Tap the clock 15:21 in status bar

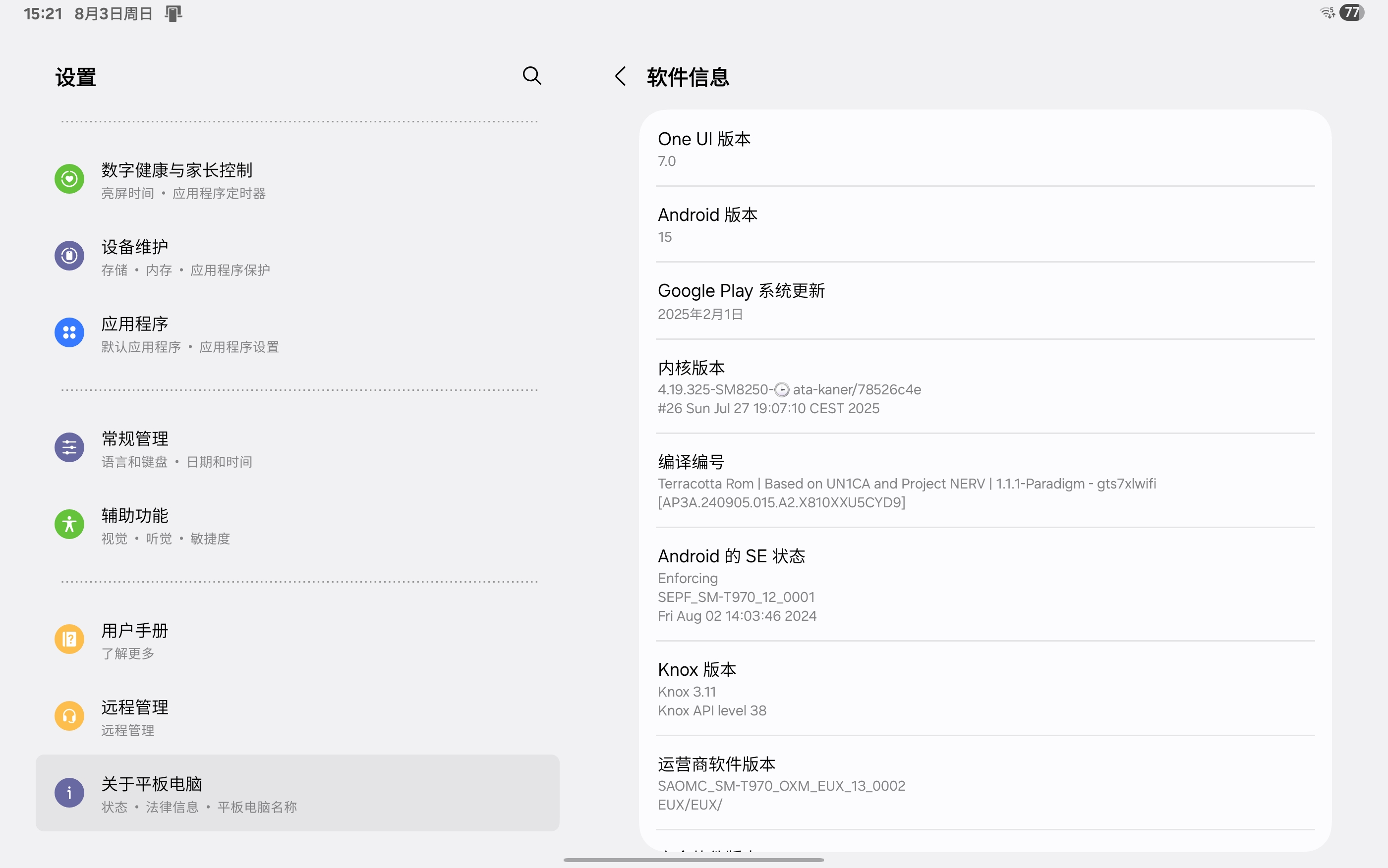pos(43,13)
